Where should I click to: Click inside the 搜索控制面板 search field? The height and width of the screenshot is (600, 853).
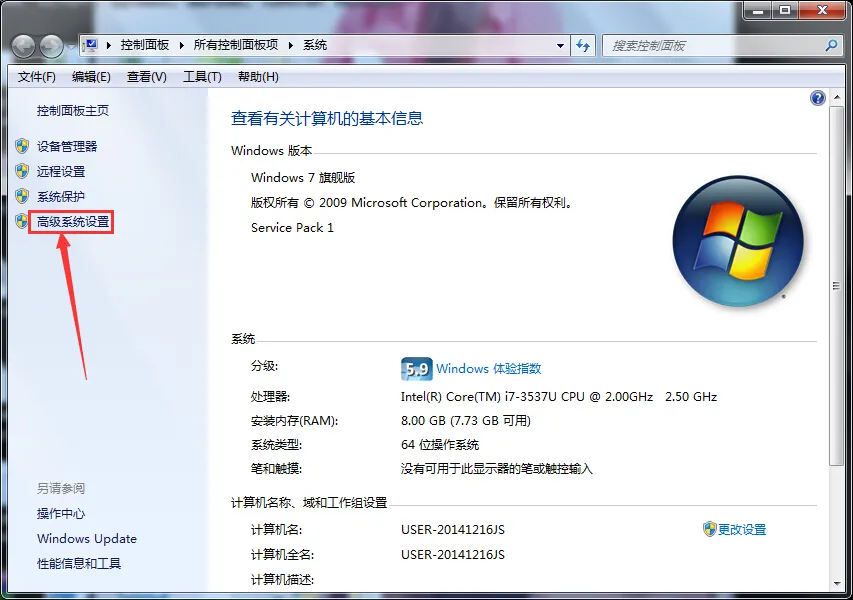click(720, 44)
